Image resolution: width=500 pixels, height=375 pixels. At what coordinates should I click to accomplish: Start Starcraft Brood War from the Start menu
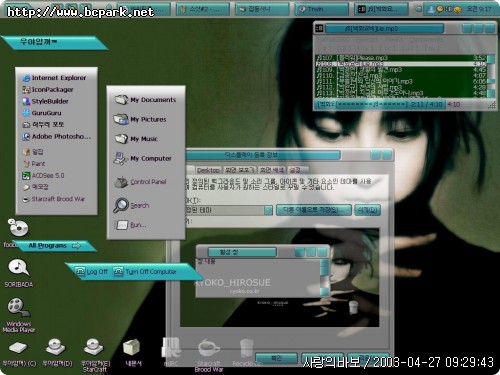tap(54, 199)
